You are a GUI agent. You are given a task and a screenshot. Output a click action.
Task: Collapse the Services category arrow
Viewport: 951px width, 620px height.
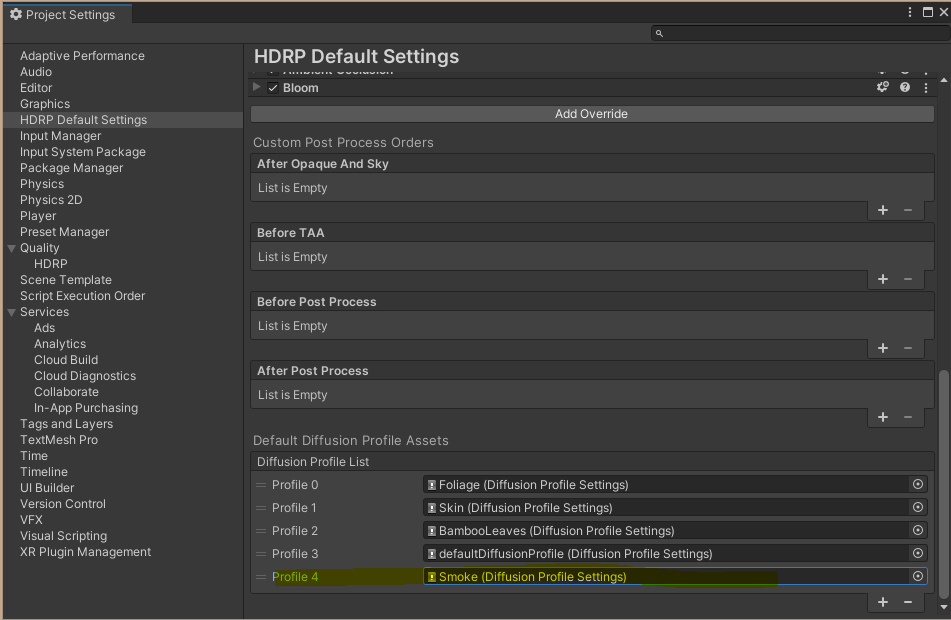click(x=12, y=312)
